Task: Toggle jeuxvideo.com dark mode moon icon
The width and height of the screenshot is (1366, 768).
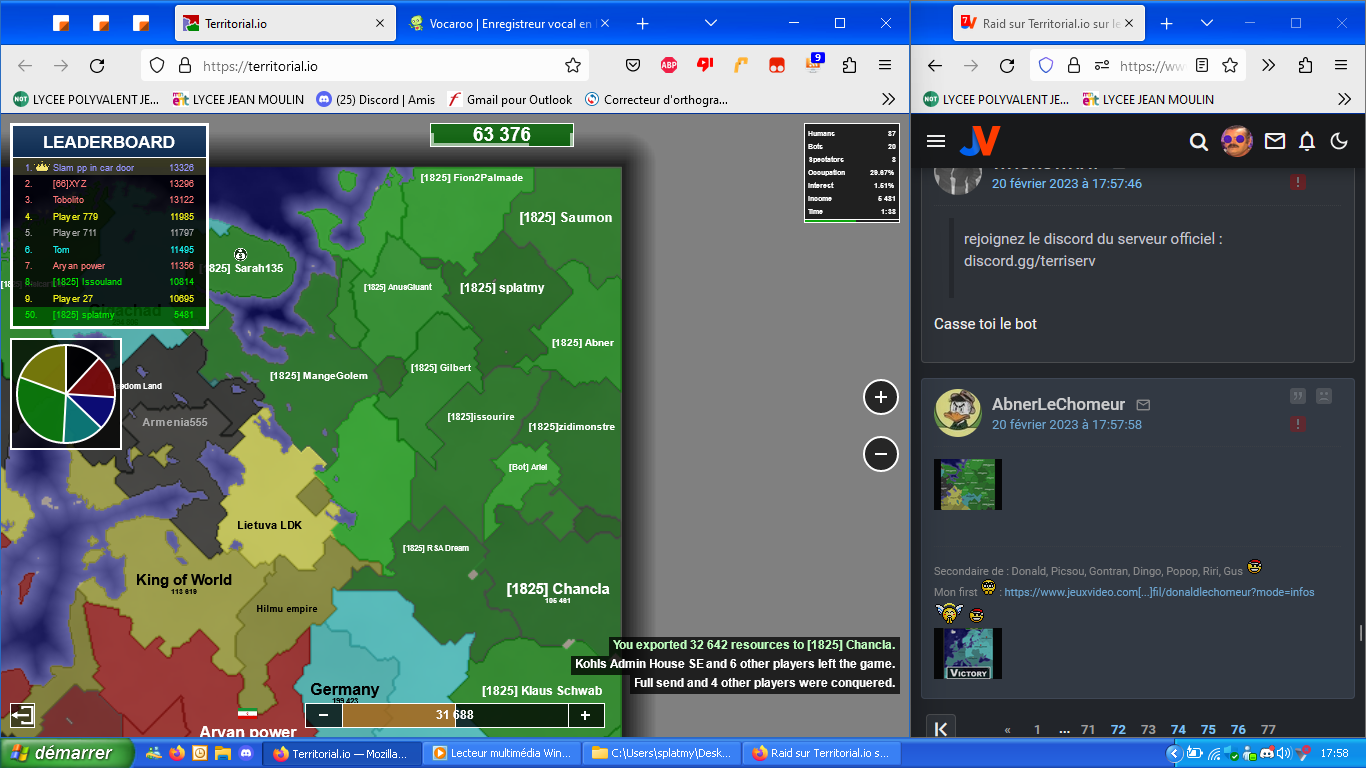Action: coord(1339,142)
